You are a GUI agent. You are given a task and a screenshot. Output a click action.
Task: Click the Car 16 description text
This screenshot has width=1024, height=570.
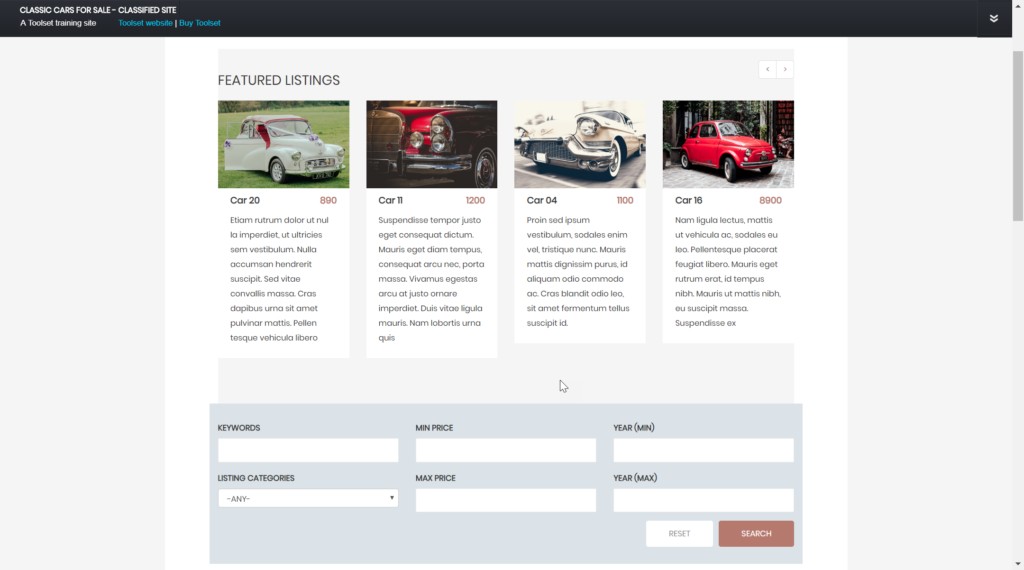pos(728,272)
